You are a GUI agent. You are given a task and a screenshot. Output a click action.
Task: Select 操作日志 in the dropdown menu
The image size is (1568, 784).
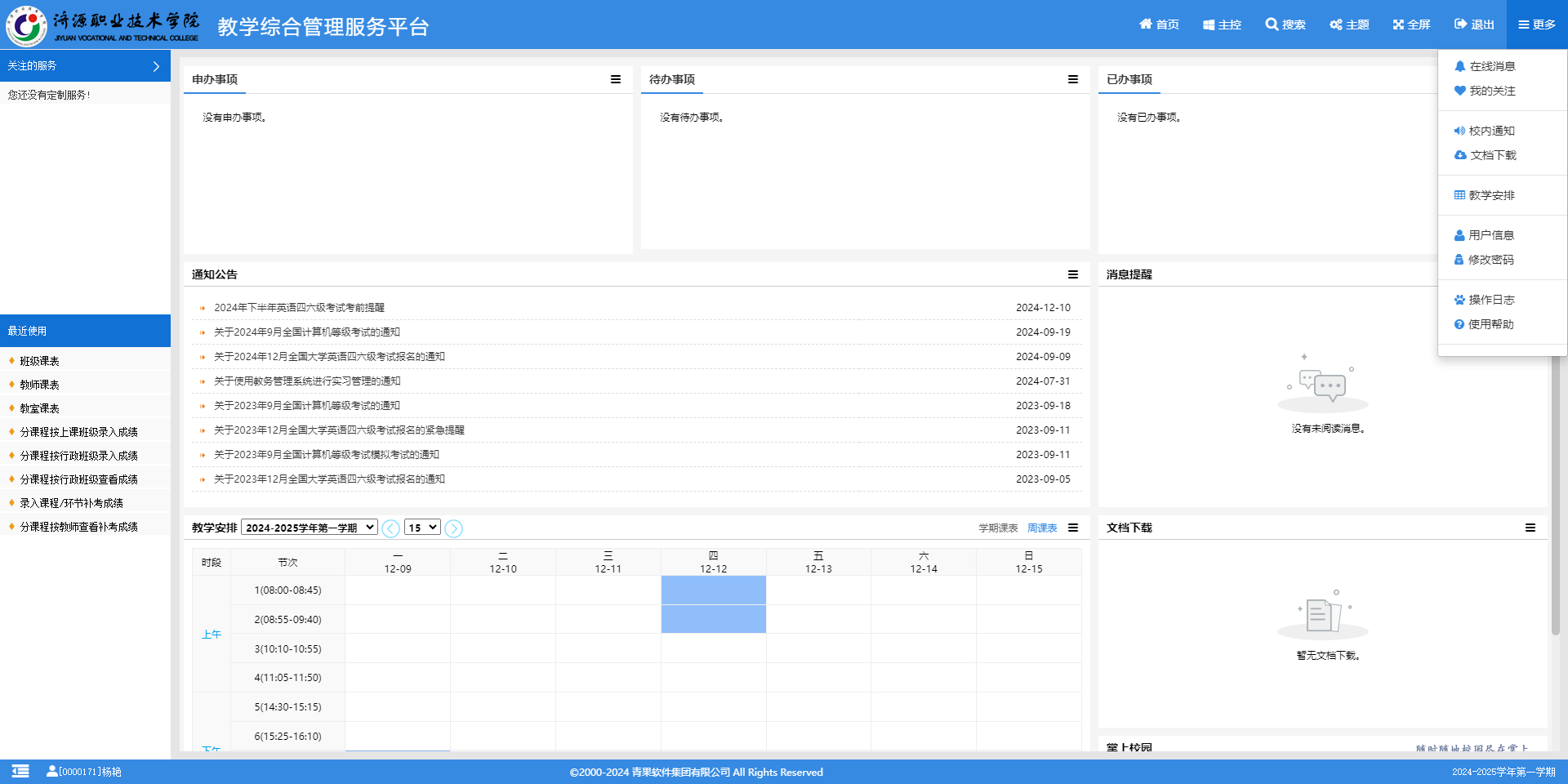1490,300
